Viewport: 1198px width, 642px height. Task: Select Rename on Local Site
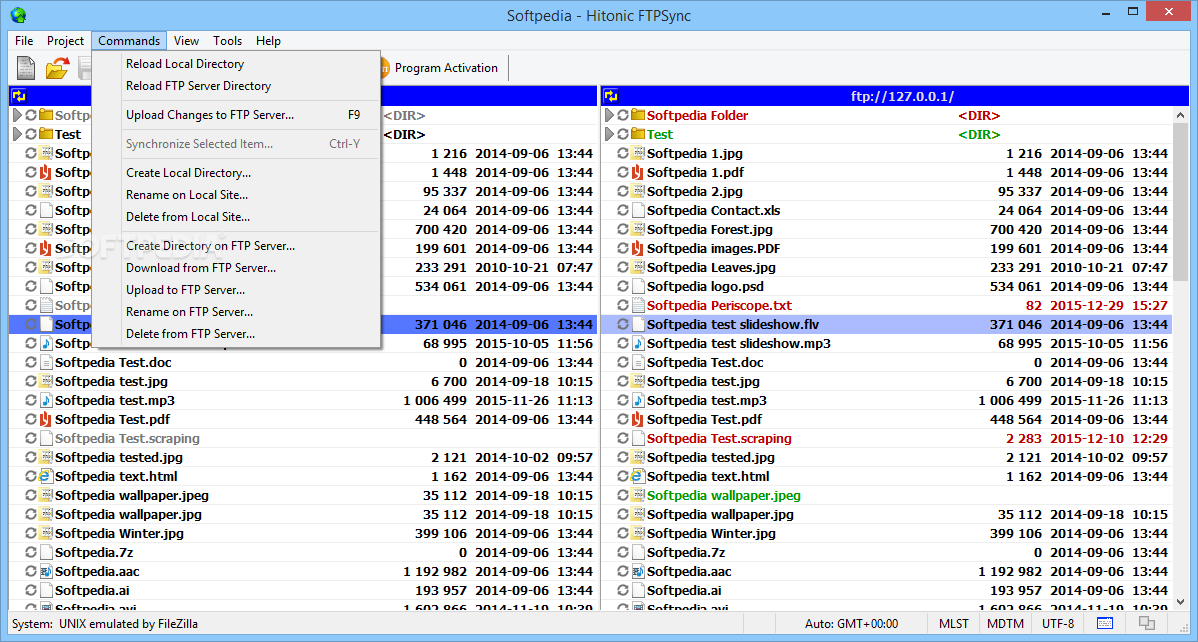[235, 195]
